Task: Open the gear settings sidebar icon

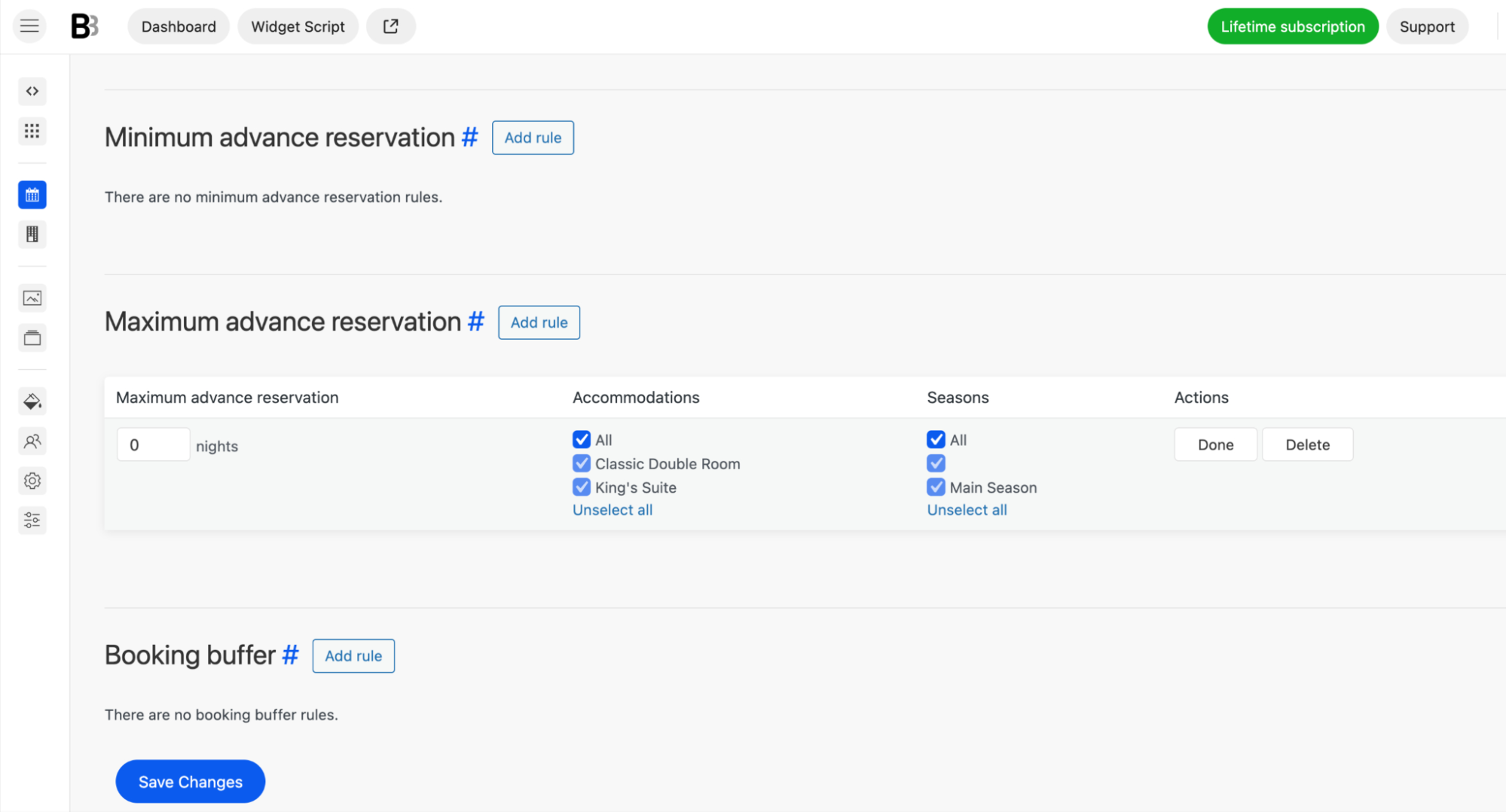Action: (x=32, y=481)
